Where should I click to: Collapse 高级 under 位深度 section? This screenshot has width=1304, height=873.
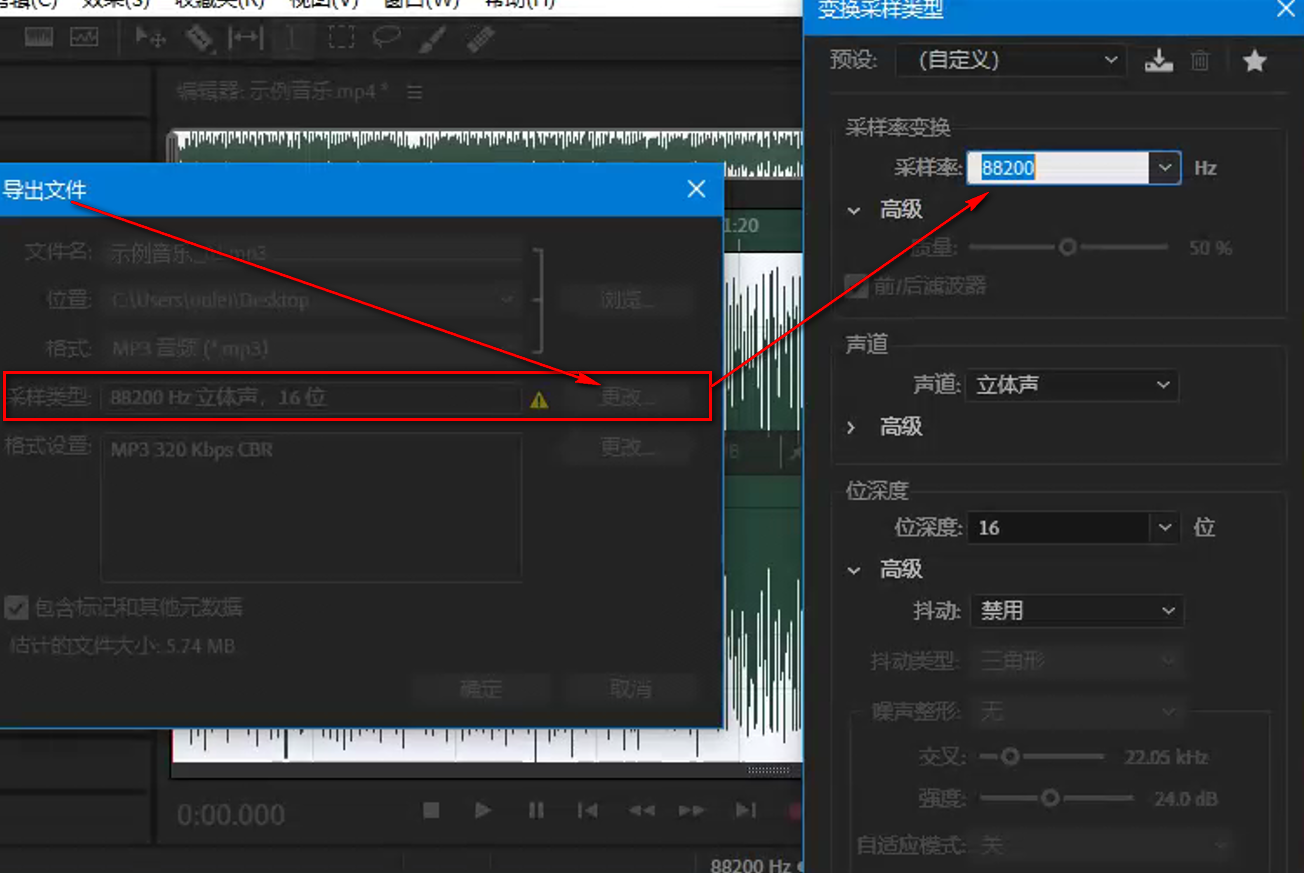pos(853,570)
